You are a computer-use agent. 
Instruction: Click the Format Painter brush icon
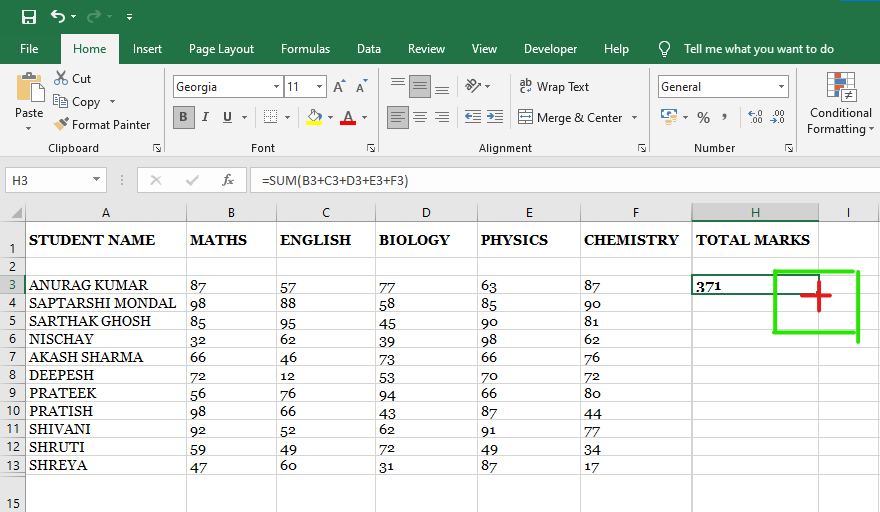61,125
